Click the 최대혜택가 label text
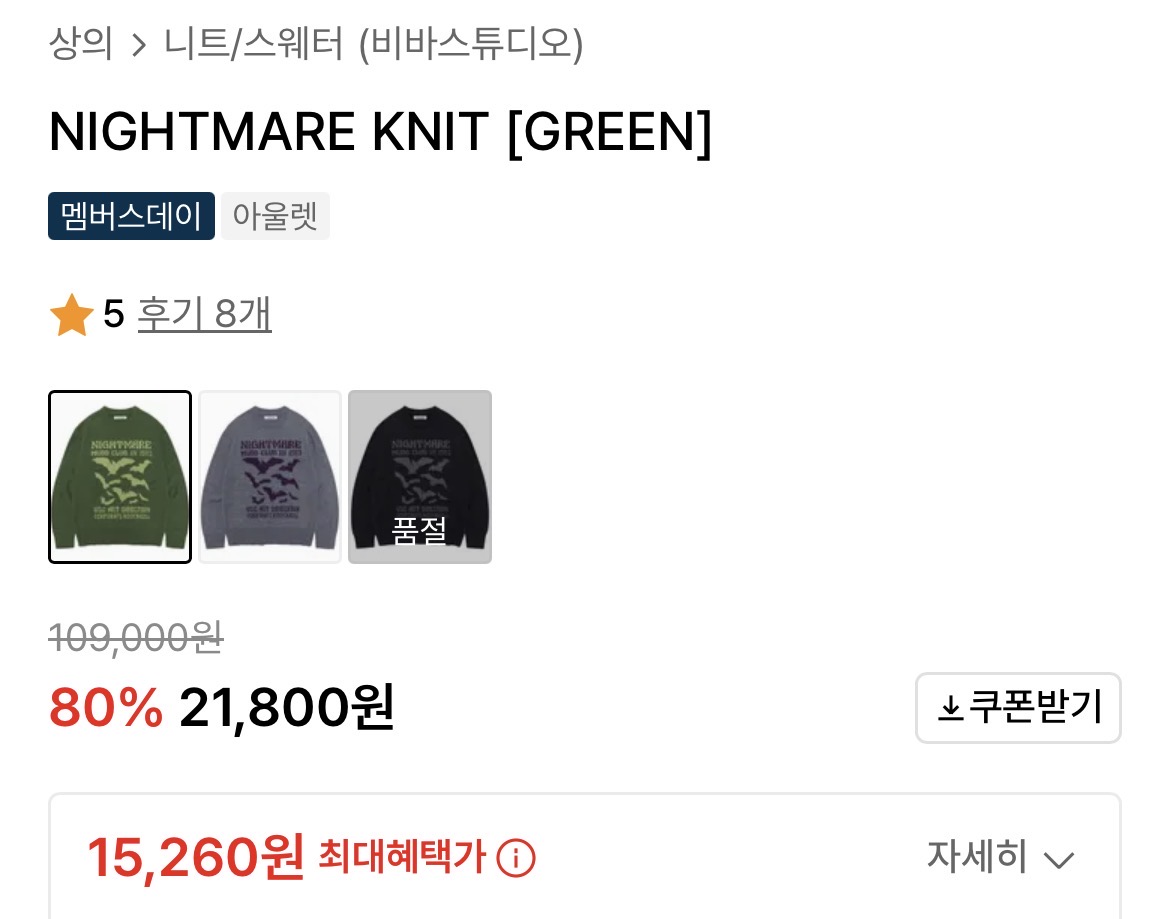 click(402, 856)
